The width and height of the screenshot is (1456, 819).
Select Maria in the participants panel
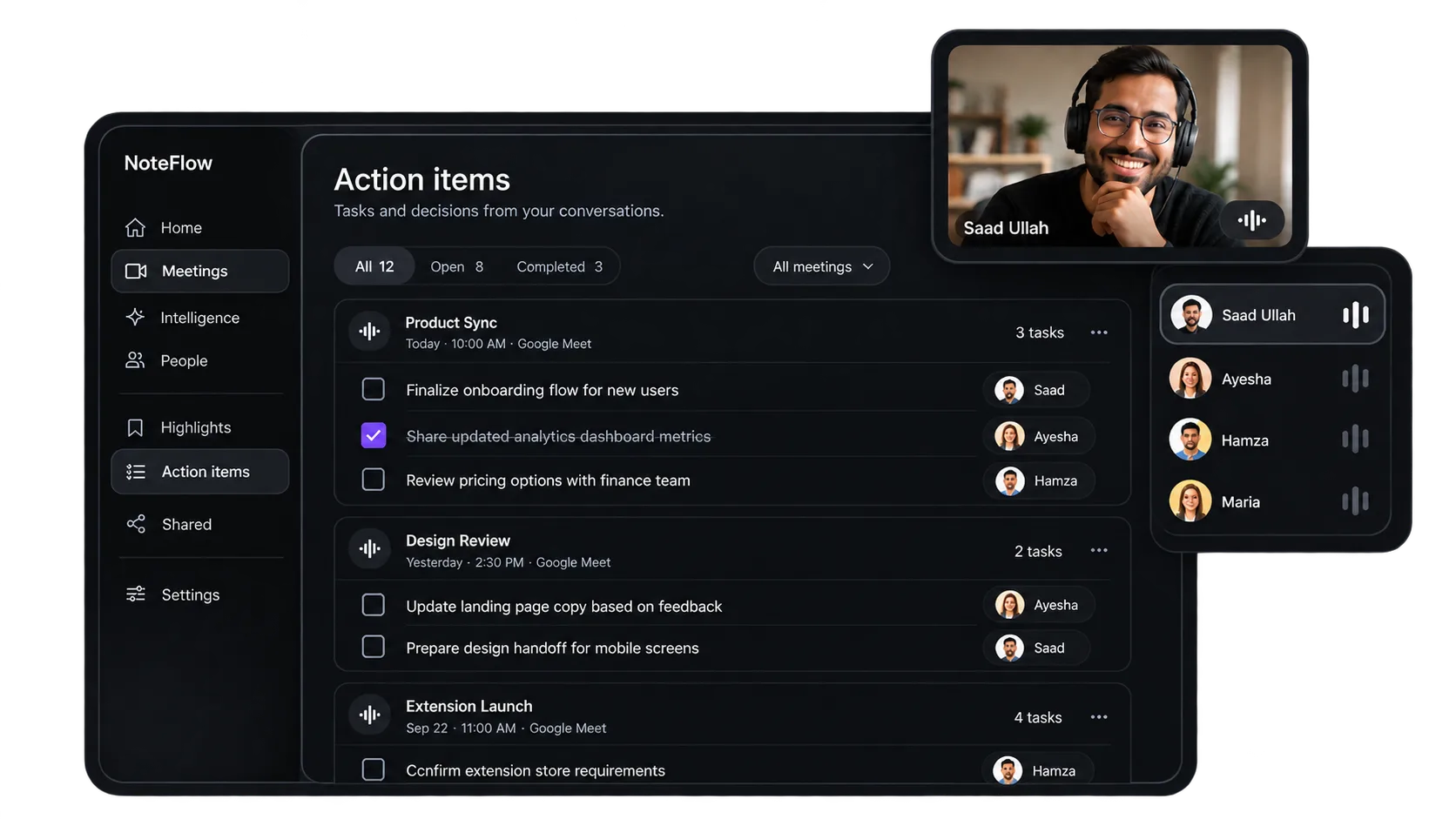coord(1271,501)
